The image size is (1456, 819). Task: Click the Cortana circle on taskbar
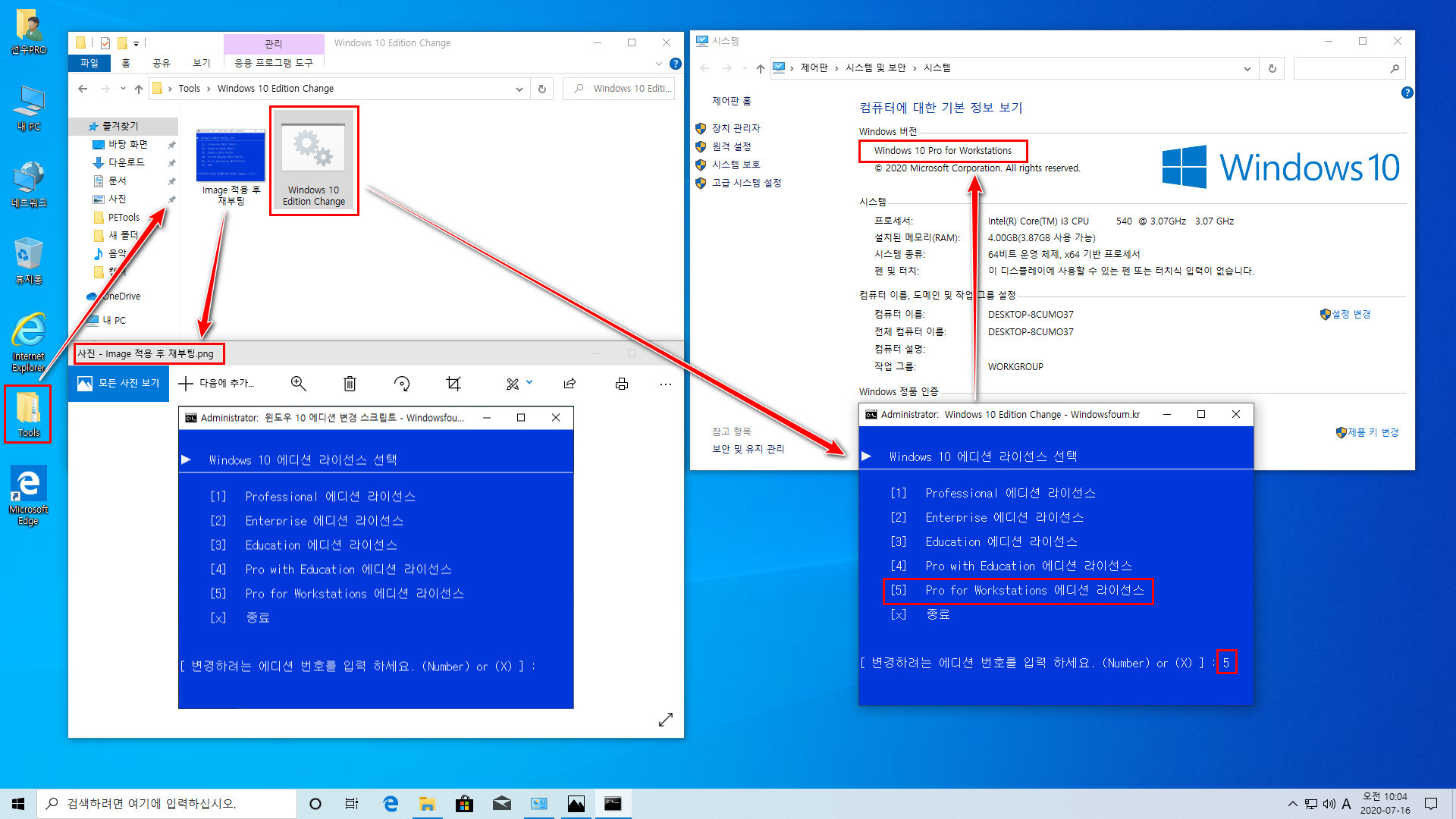point(315,804)
